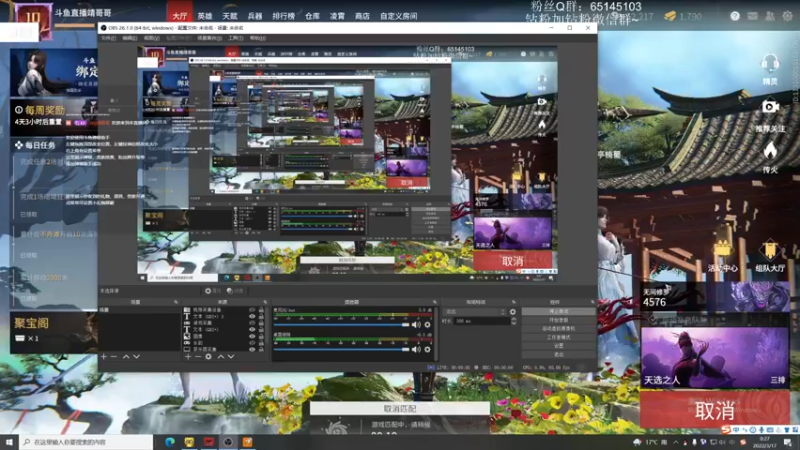Toggle visibility of second 文本 (GDI+) source
800x450 pixels.
[x=252, y=330]
